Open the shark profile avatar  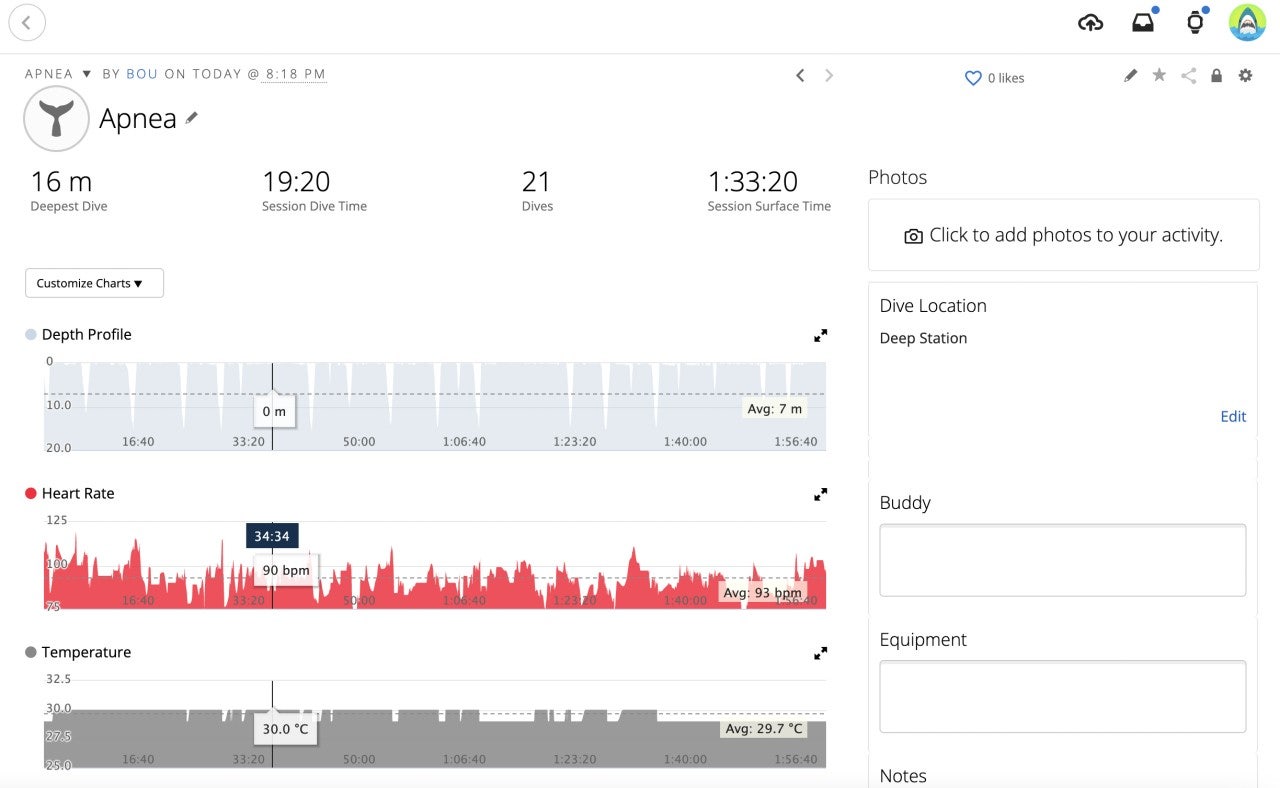[x=1247, y=22]
